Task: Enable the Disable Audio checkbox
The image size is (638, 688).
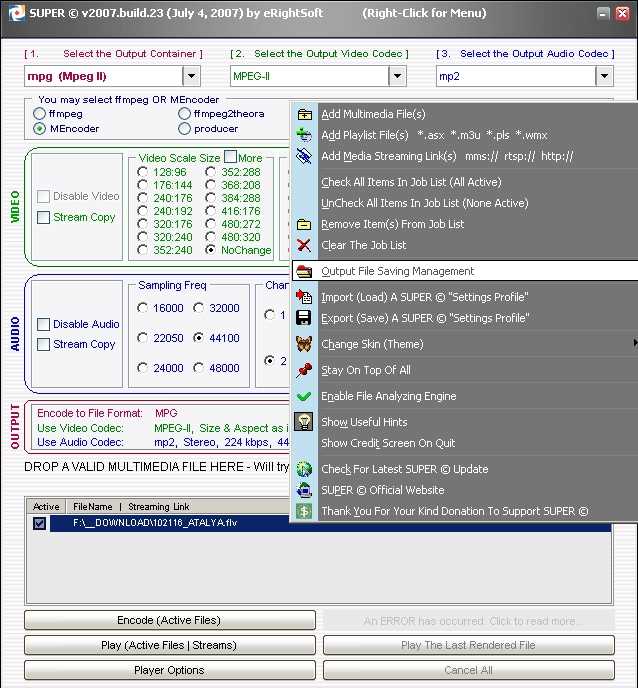Action: pos(44,324)
